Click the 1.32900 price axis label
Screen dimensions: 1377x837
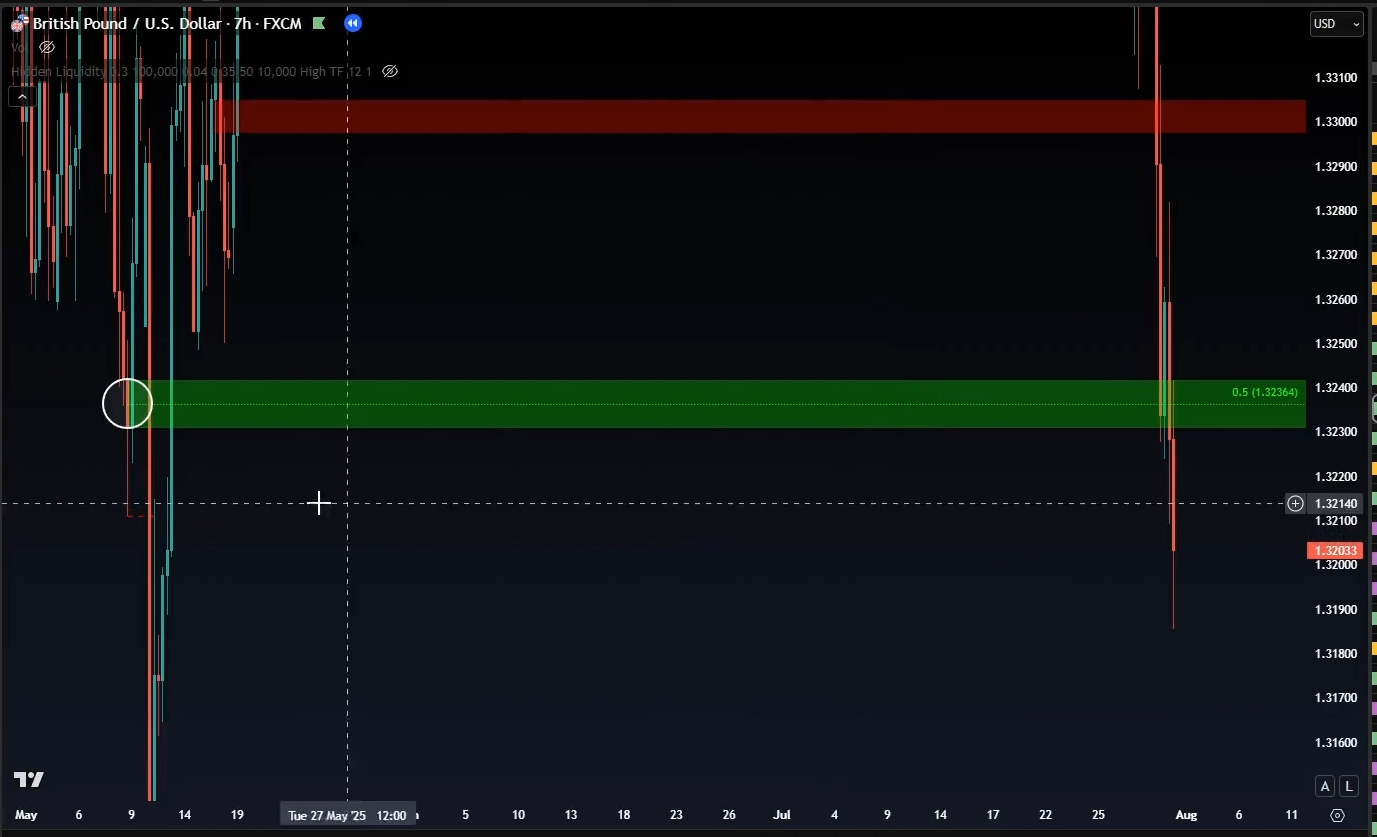click(1336, 166)
